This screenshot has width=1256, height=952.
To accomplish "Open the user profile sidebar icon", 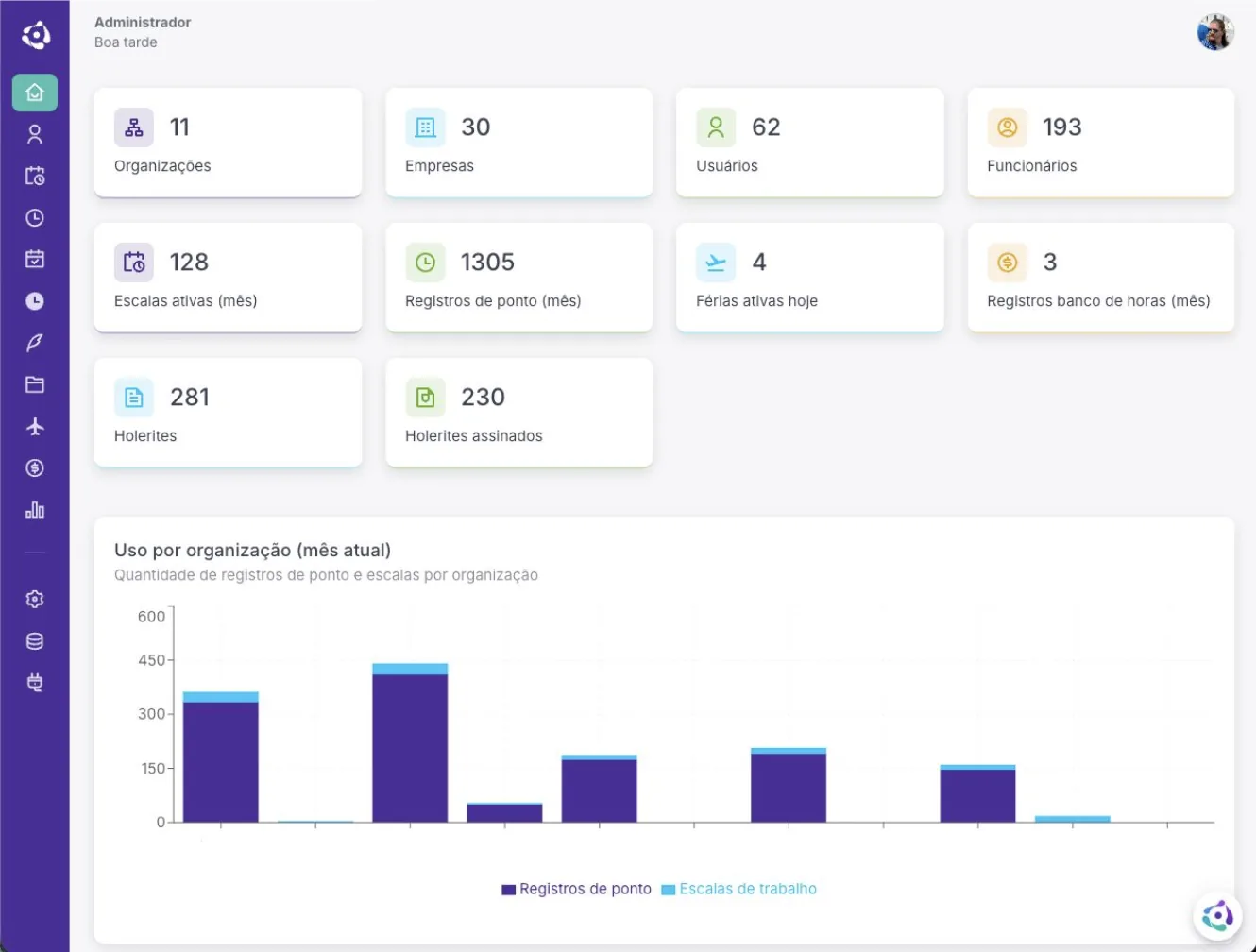I will [x=35, y=134].
